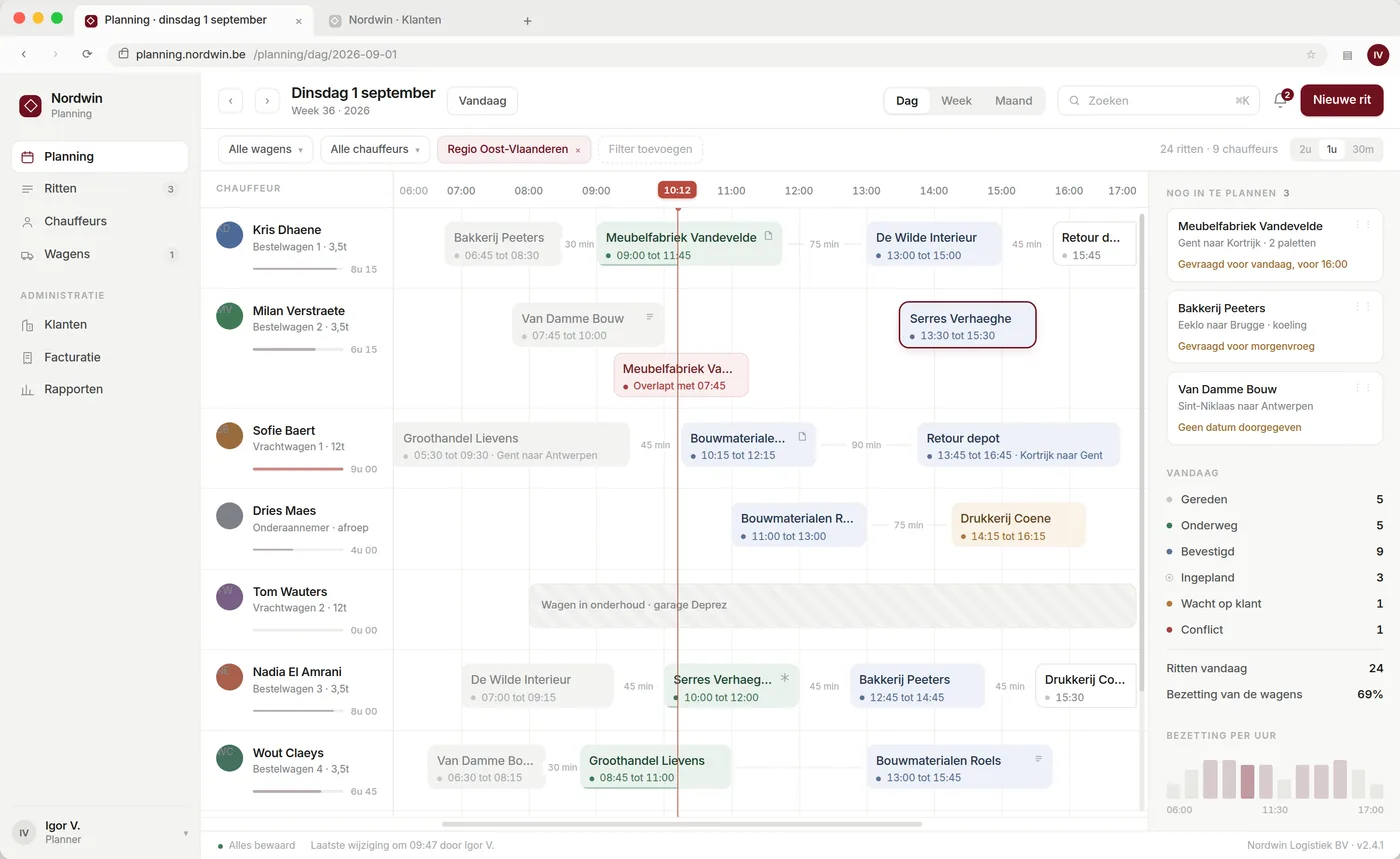Expand the Igor V. user menu

(x=100, y=832)
